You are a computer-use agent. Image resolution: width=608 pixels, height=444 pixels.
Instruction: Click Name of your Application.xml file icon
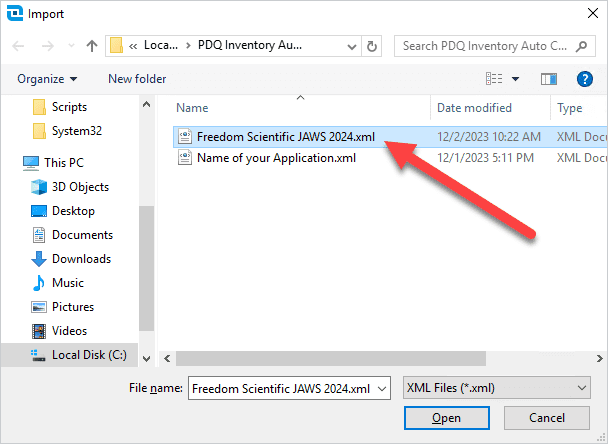tap(185, 158)
